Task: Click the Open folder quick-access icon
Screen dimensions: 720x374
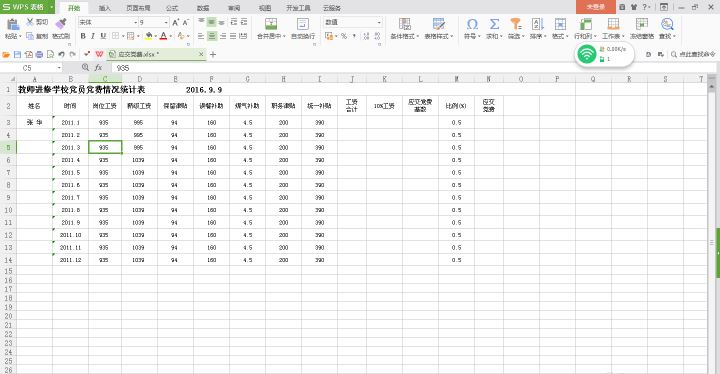Action: (x=6, y=54)
